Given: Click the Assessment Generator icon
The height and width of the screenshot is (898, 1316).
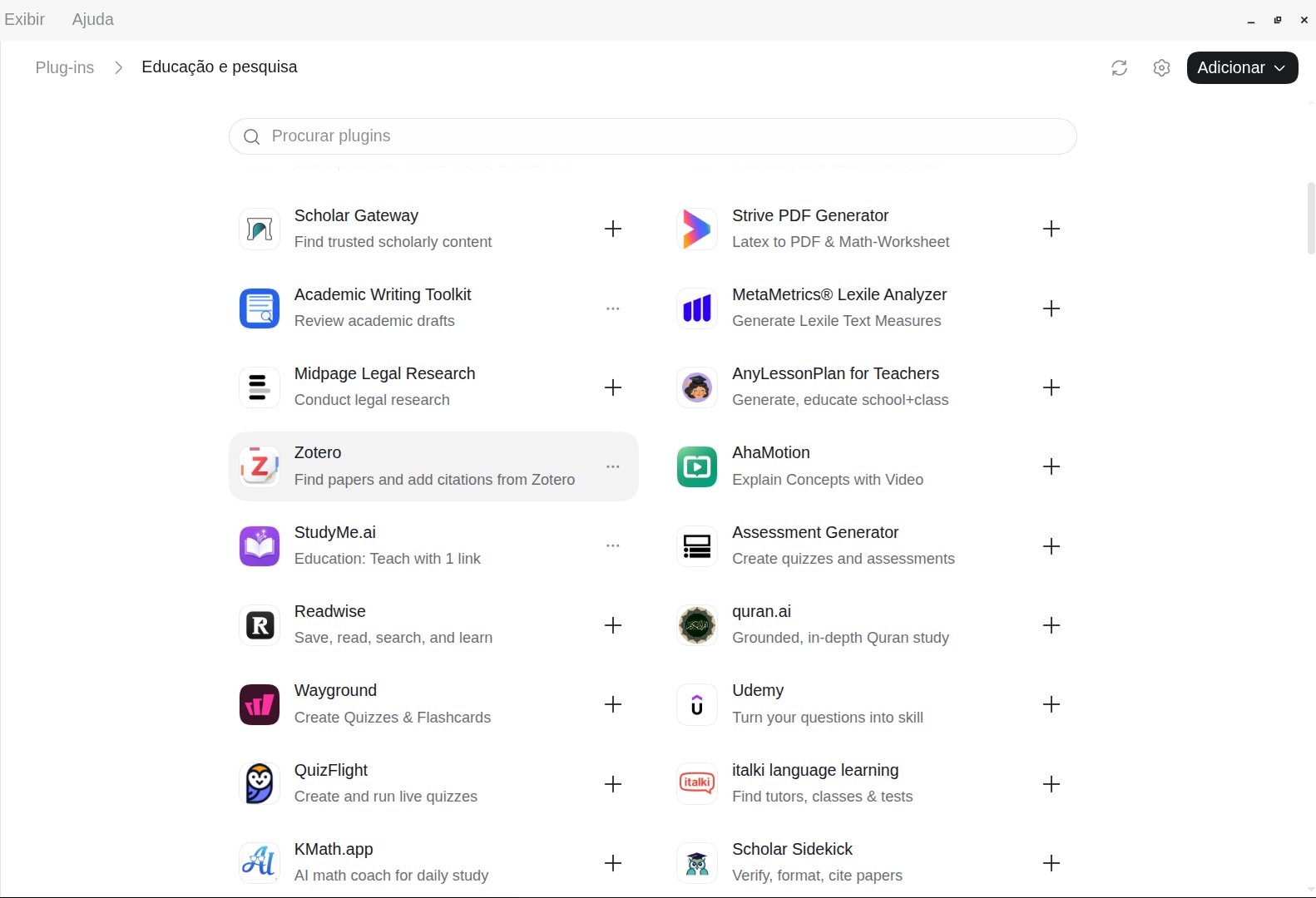Looking at the screenshot, I should click(697, 546).
